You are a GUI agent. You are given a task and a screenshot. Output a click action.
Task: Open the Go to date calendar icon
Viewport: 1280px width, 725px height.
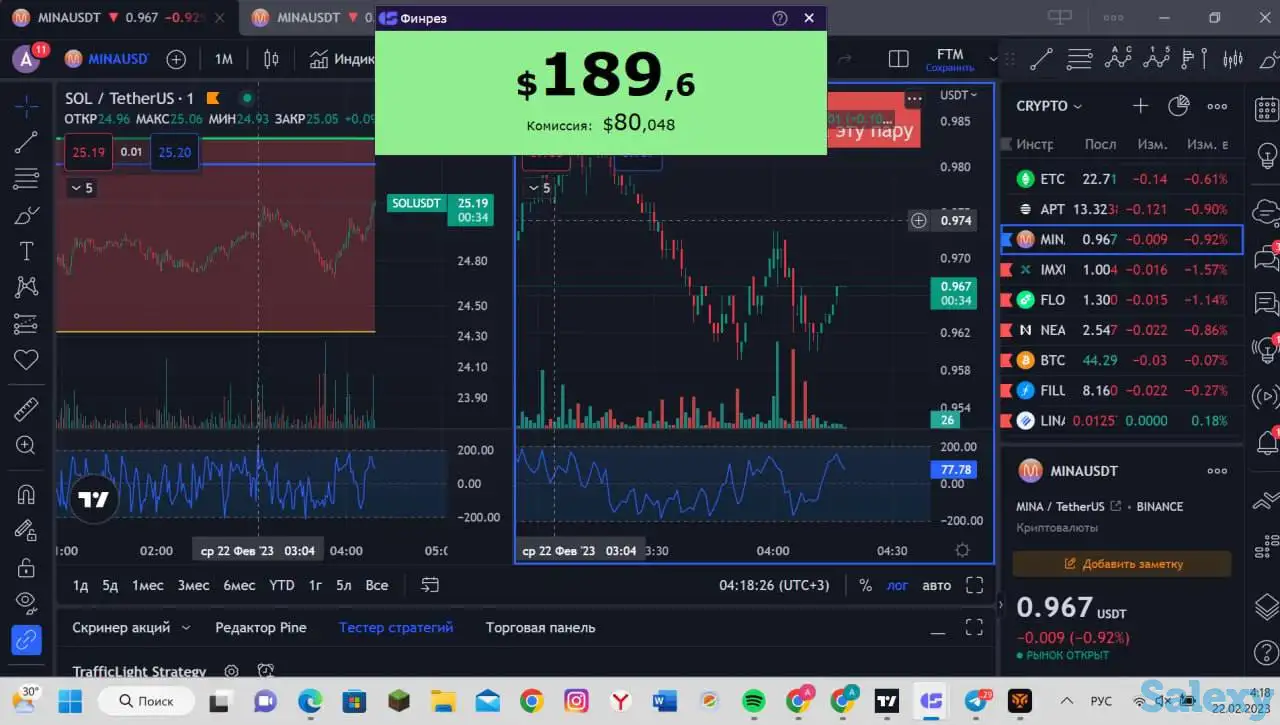coord(430,585)
